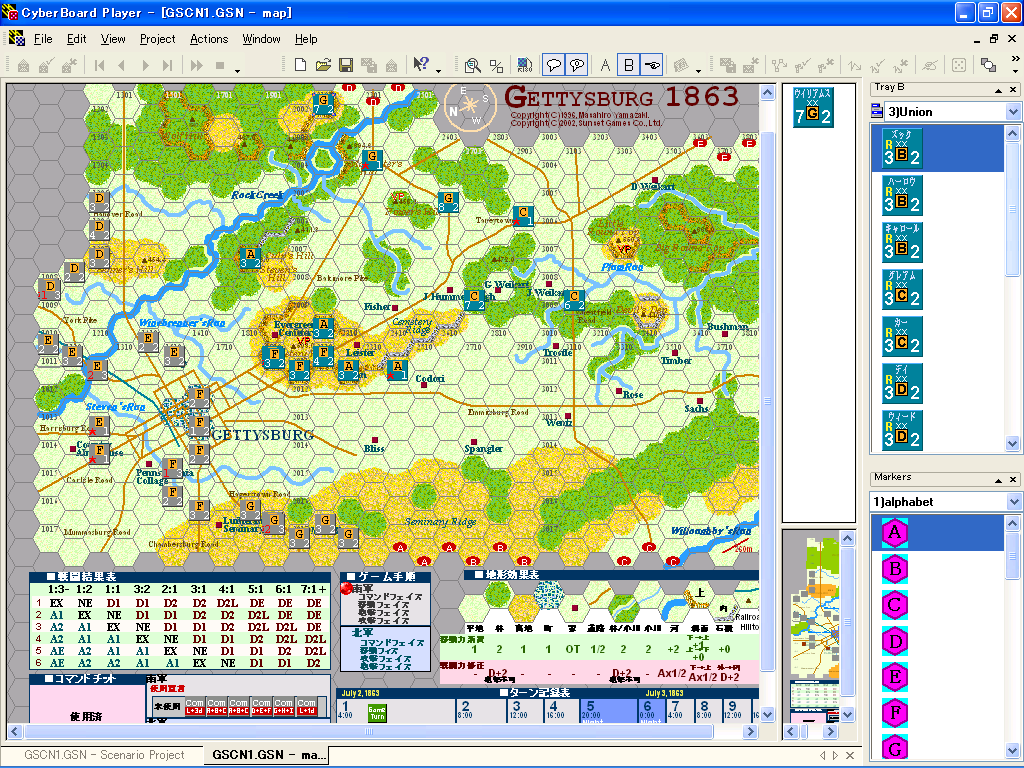
Task: Collapse the Markers panel arrow
Action: point(998,480)
